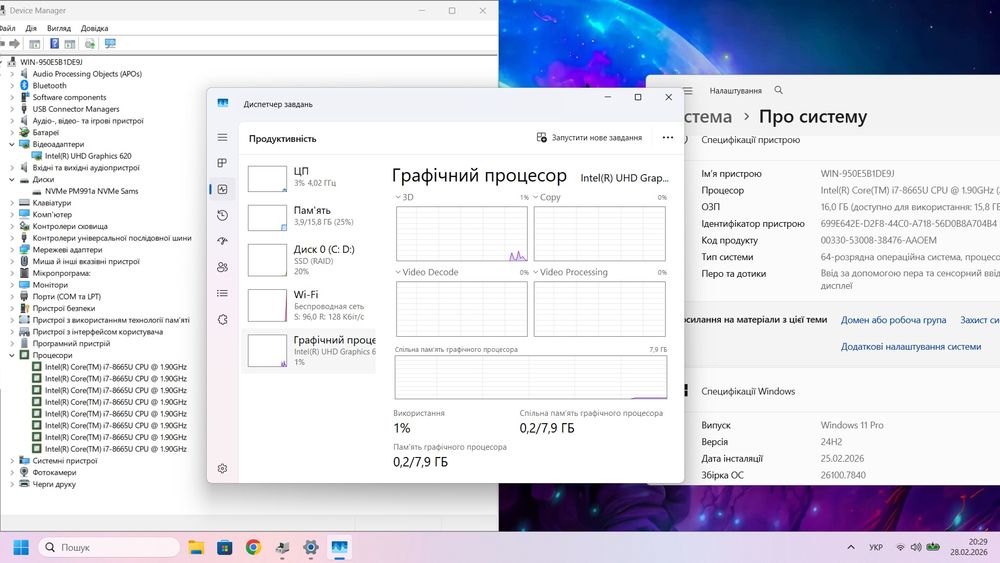Image resolution: width=1000 pixels, height=563 pixels.
Task: Select the WIN-950E5B1DE9J root node in Device Manager
Action: 51,62
